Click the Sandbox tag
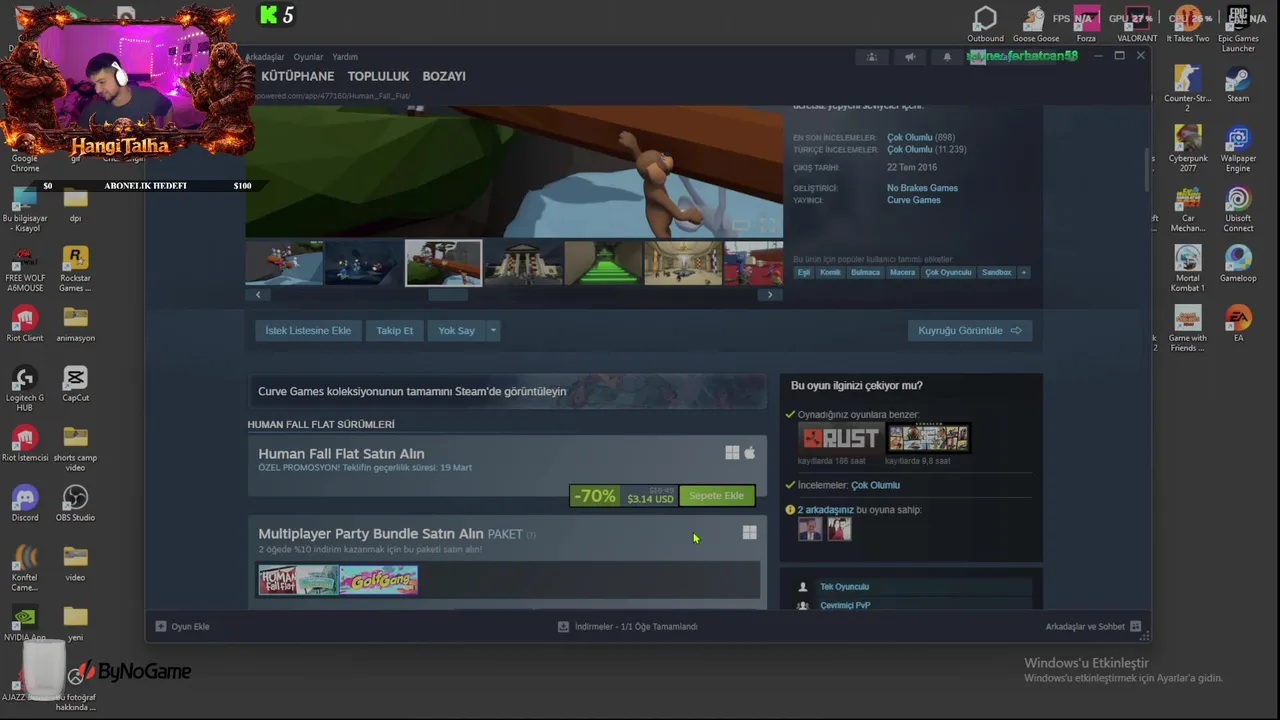The width and height of the screenshot is (1280, 720). pos(996,272)
